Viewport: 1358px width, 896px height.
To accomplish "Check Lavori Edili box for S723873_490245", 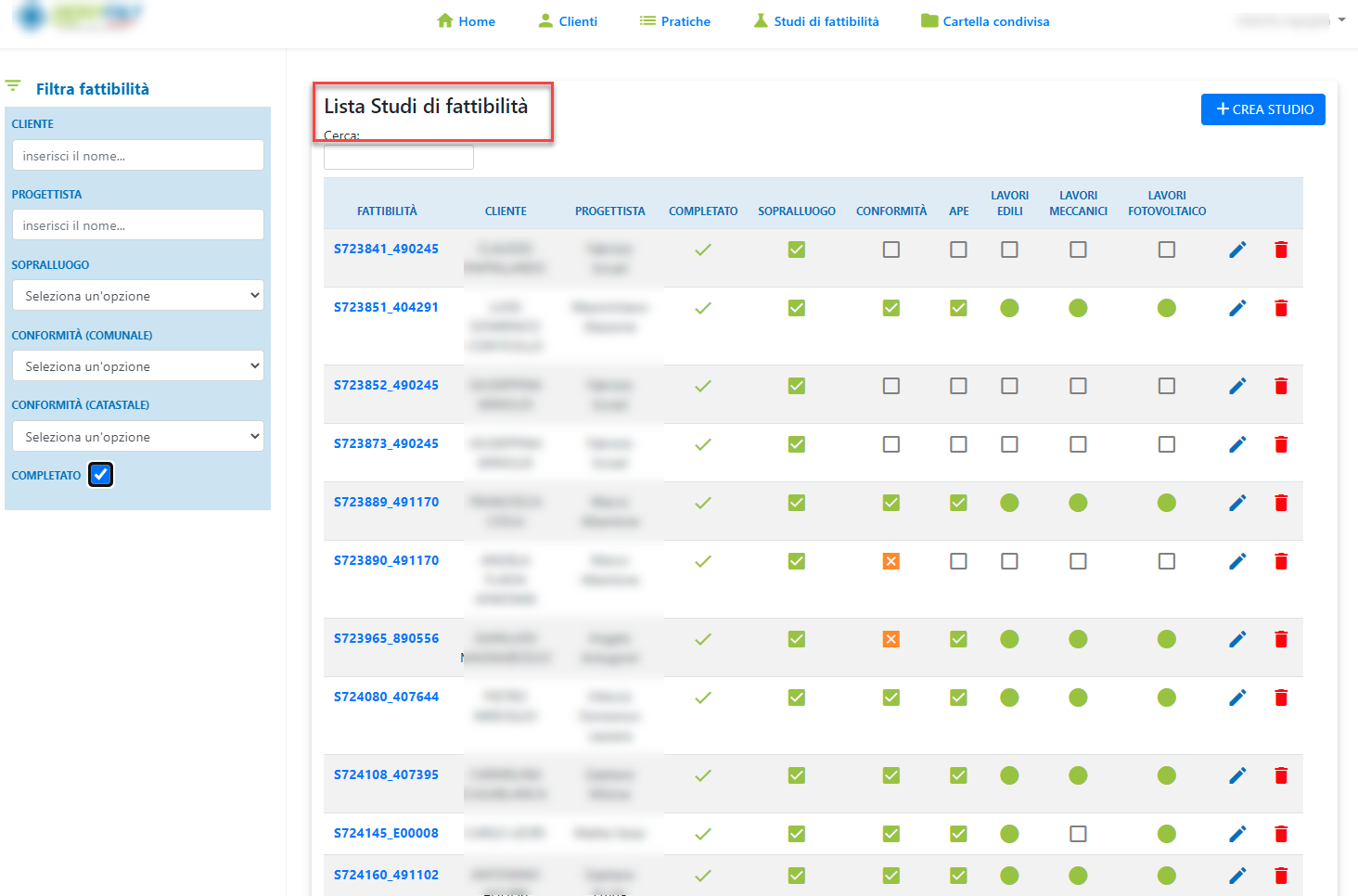I will click(1009, 444).
